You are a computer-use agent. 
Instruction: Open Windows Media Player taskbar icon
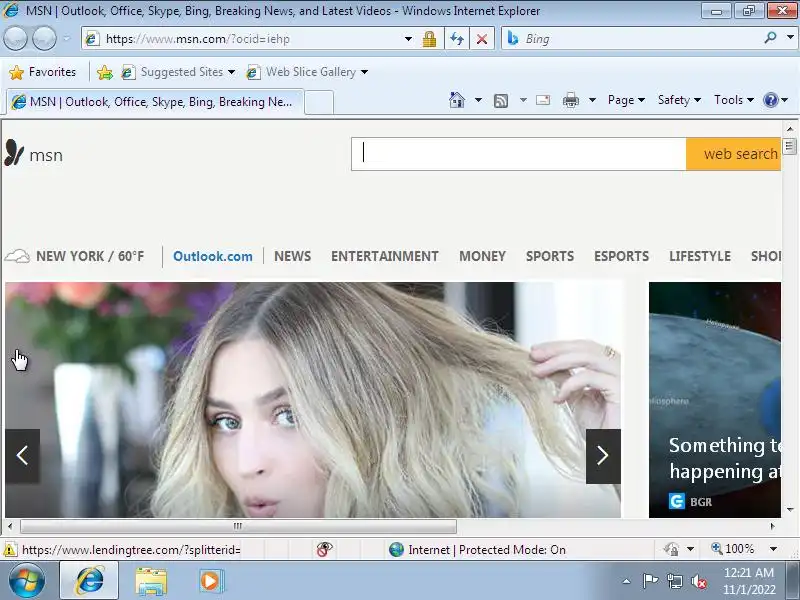pyautogui.click(x=210, y=581)
